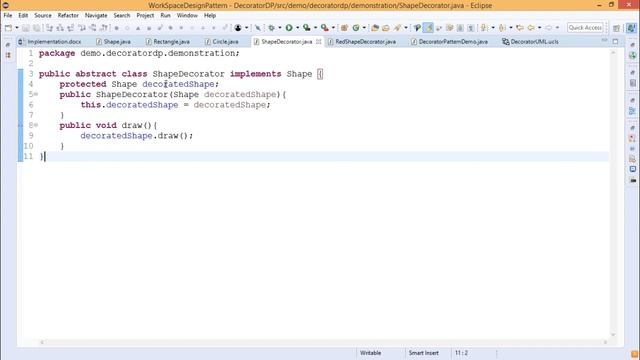Expand the Next Annotation dropdown
The width and height of the screenshot is (640, 360).
tap(493, 28)
